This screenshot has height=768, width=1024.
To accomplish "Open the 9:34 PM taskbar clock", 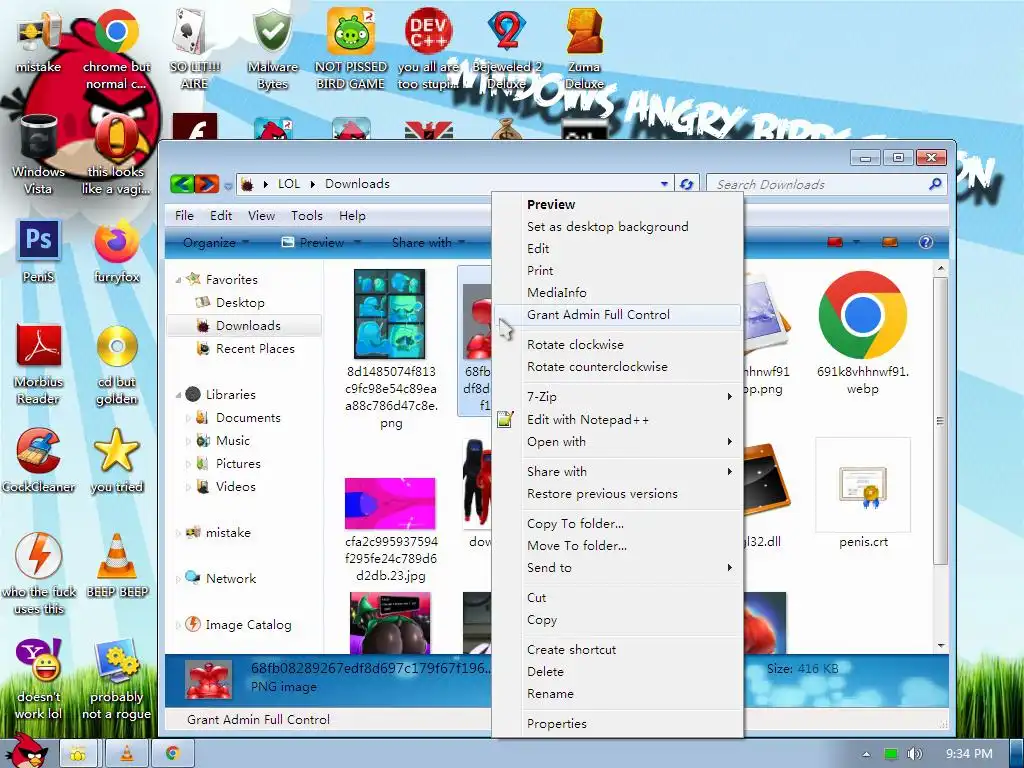I will tap(968, 754).
